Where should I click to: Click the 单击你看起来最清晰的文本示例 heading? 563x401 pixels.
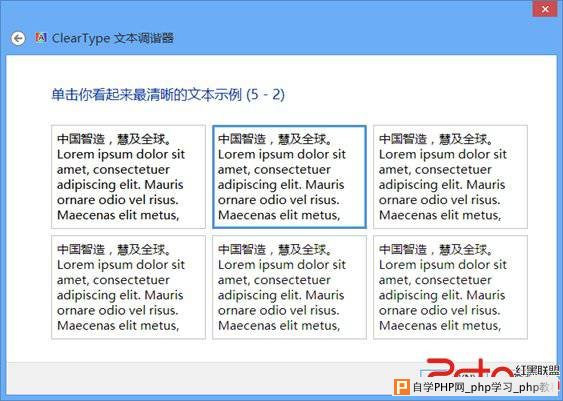pos(147,95)
